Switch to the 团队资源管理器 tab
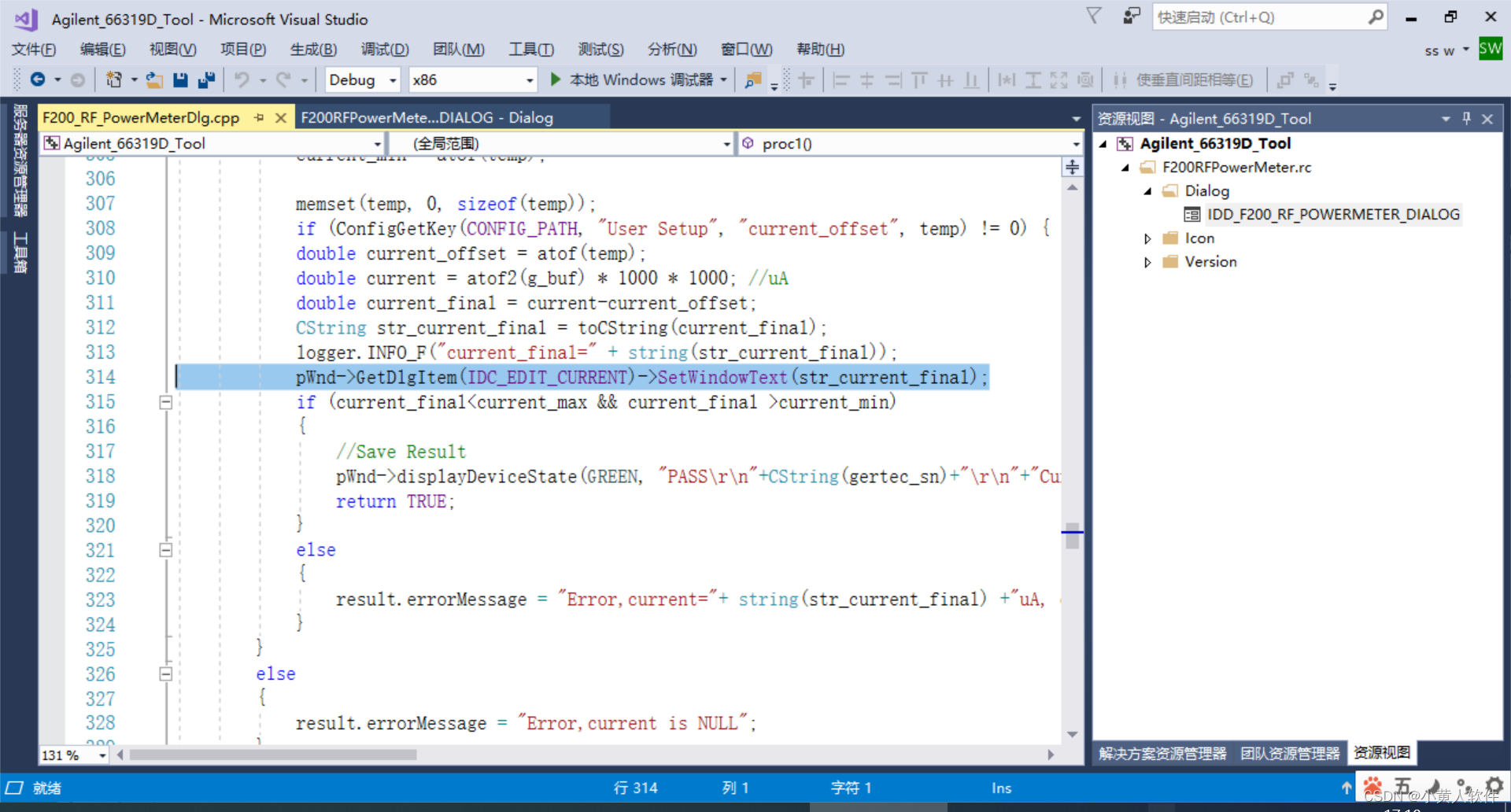Screen dimensions: 1511x812 pyautogui.click(x=1290, y=754)
